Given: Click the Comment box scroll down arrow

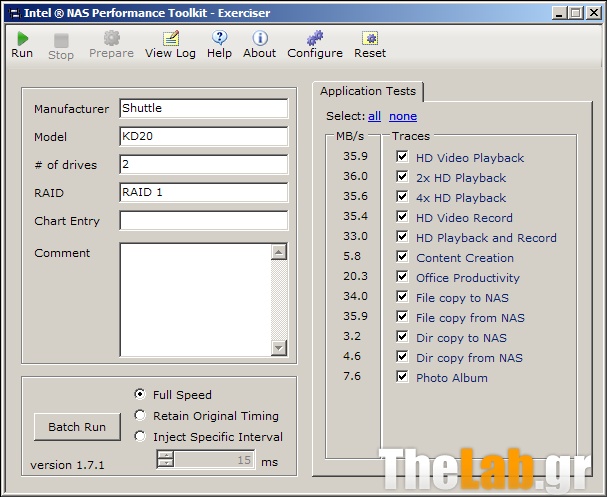Looking at the screenshot, I should click(x=279, y=348).
